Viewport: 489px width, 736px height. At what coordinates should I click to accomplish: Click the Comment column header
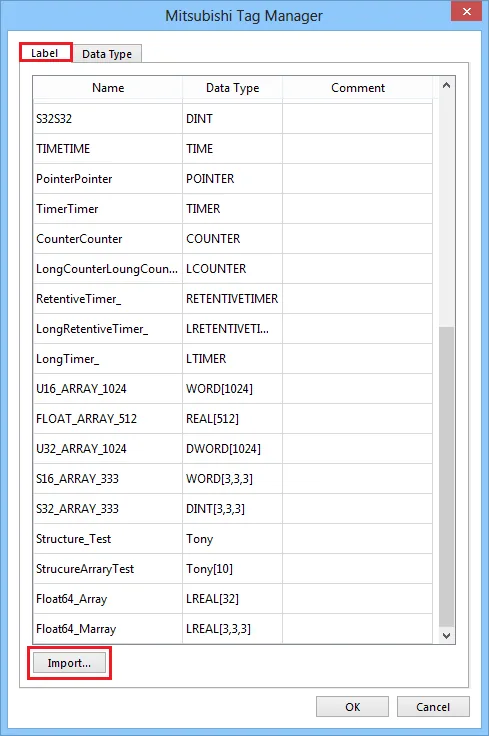[x=358, y=88]
